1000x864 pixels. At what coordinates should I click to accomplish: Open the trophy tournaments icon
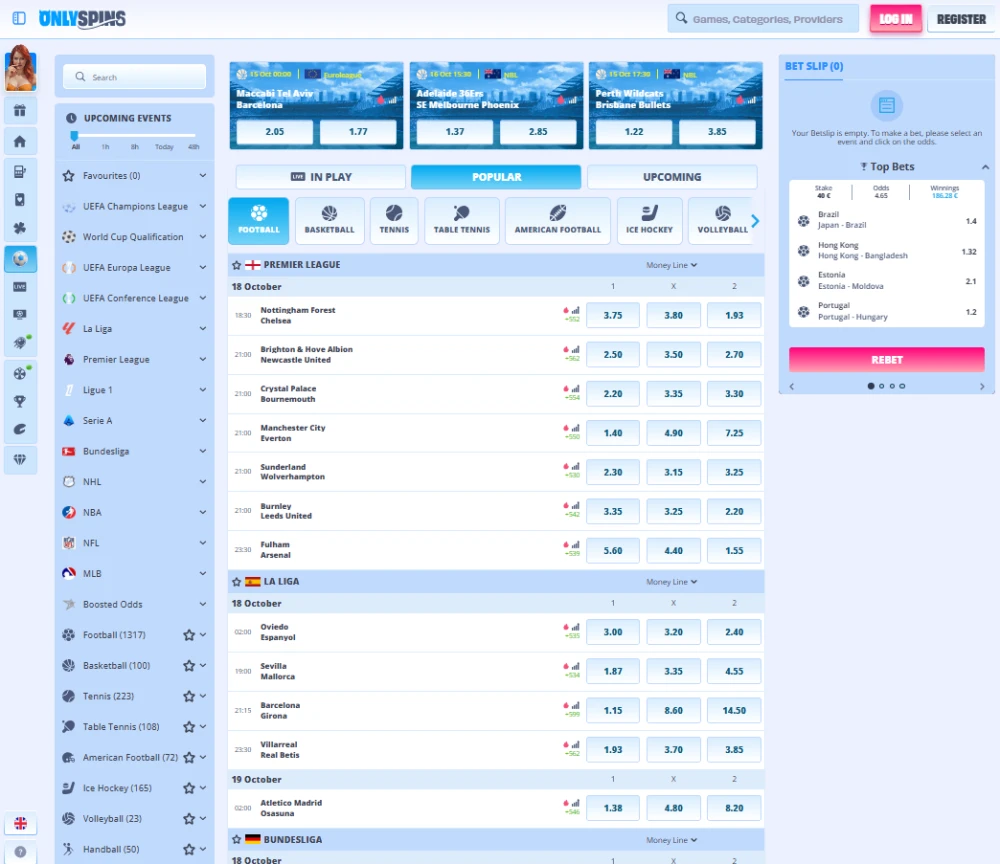[x=20, y=401]
